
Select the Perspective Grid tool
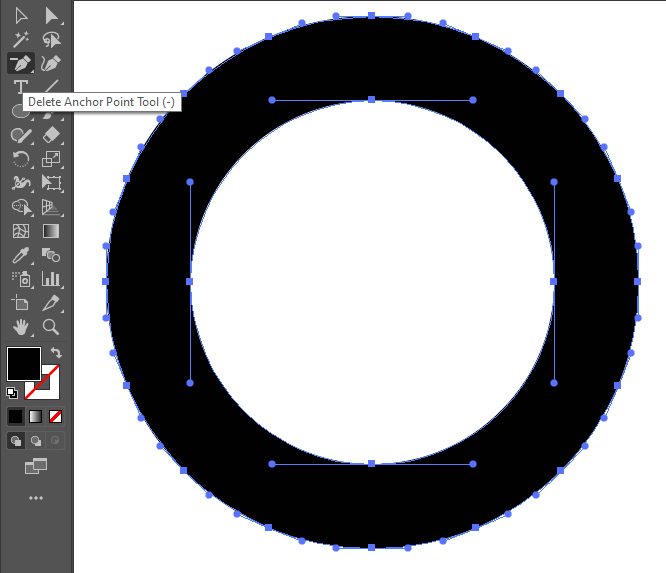51,207
